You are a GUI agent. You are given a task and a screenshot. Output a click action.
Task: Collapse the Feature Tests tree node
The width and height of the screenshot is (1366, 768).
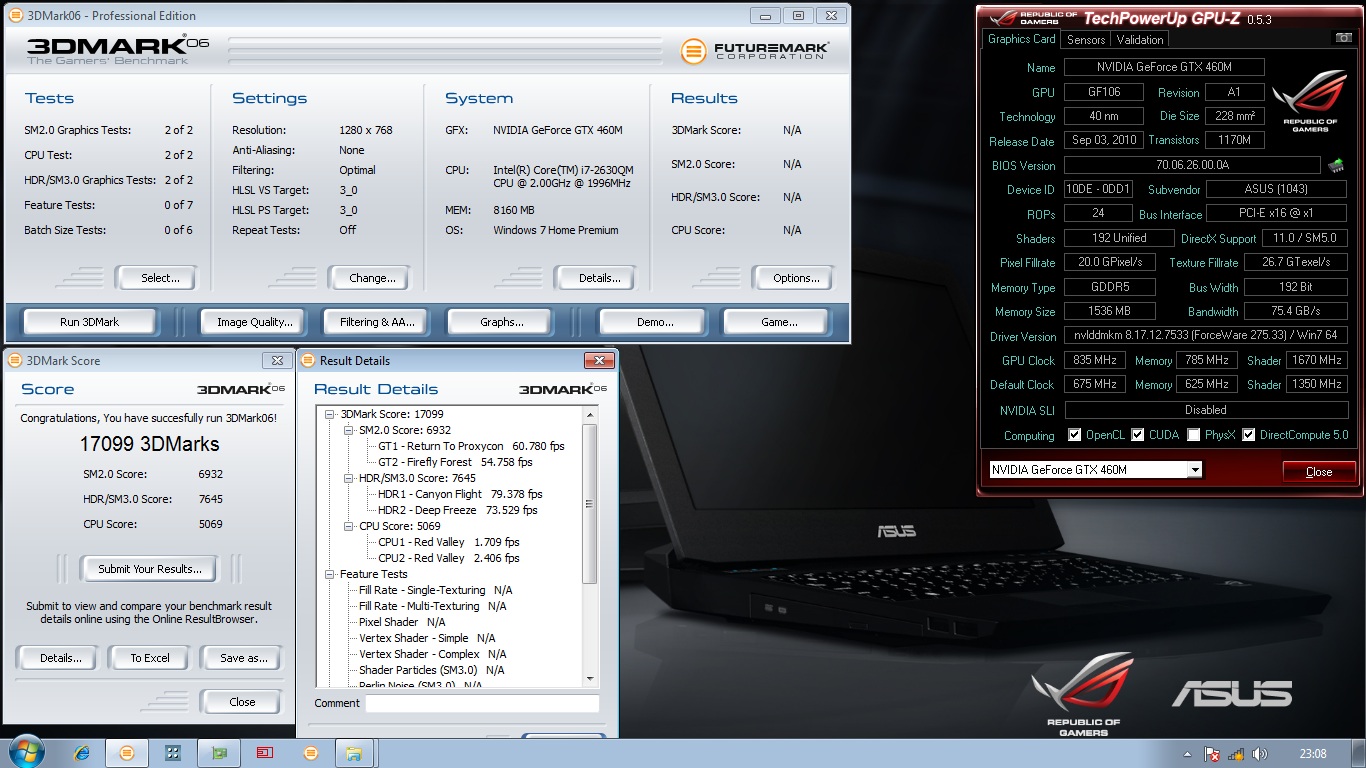(x=331, y=574)
